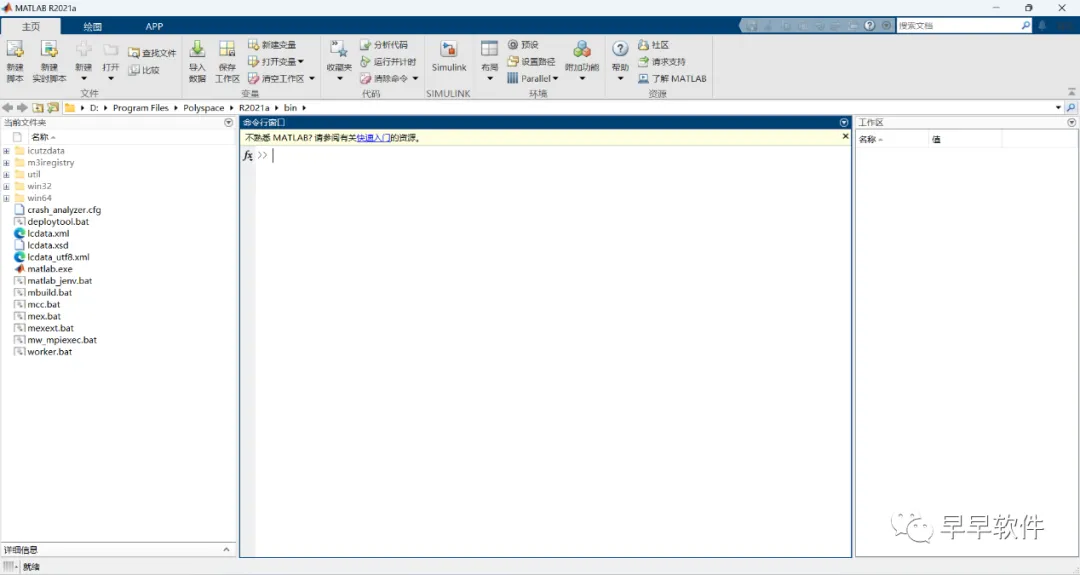Open the 命令行窗口 panel actions menu
The height and width of the screenshot is (575, 1080).
844,123
